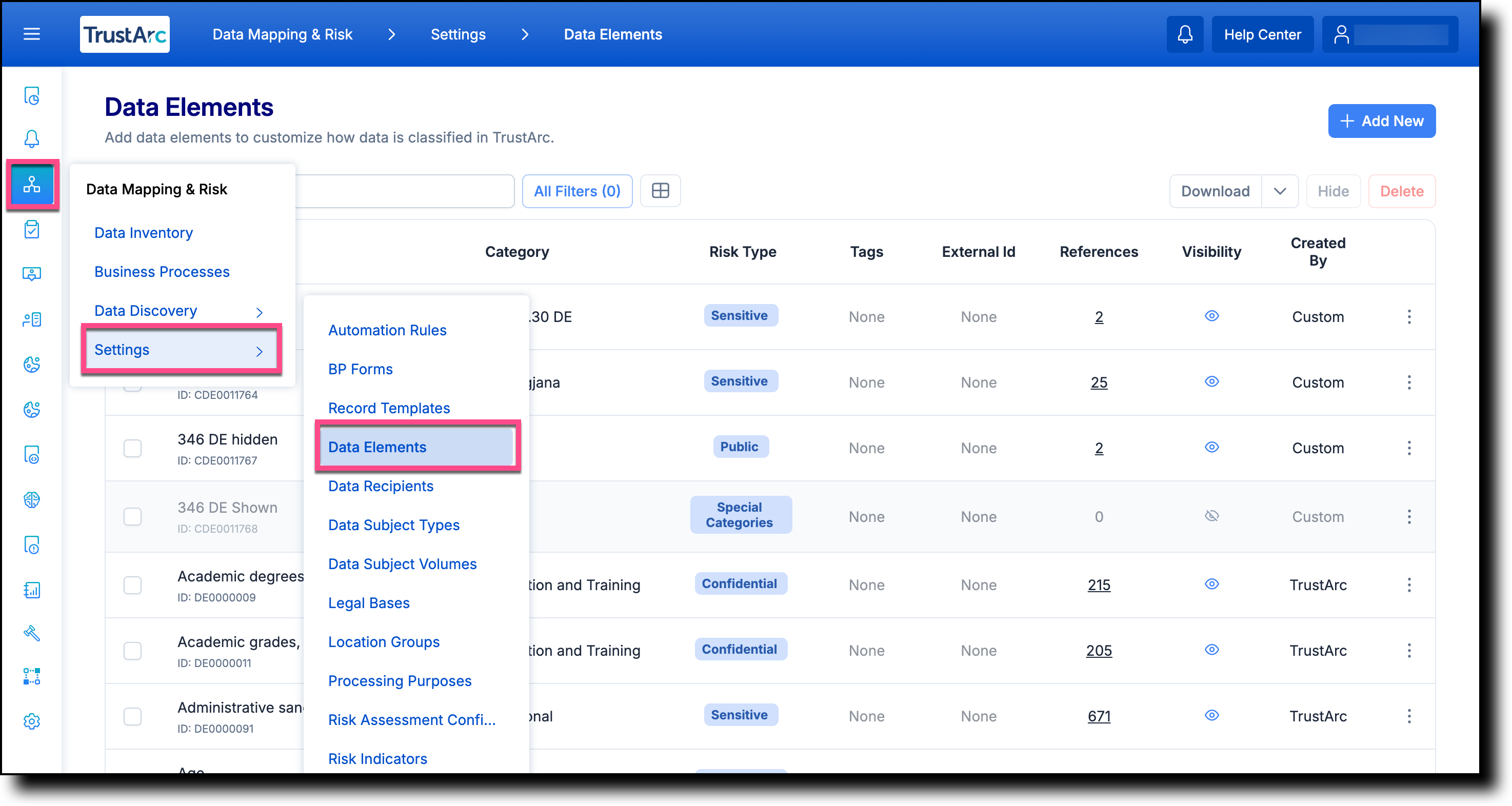Select the Data Mapping & Risk sidebar icon
Viewport: 1512px width, 806px height.
[32, 184]
